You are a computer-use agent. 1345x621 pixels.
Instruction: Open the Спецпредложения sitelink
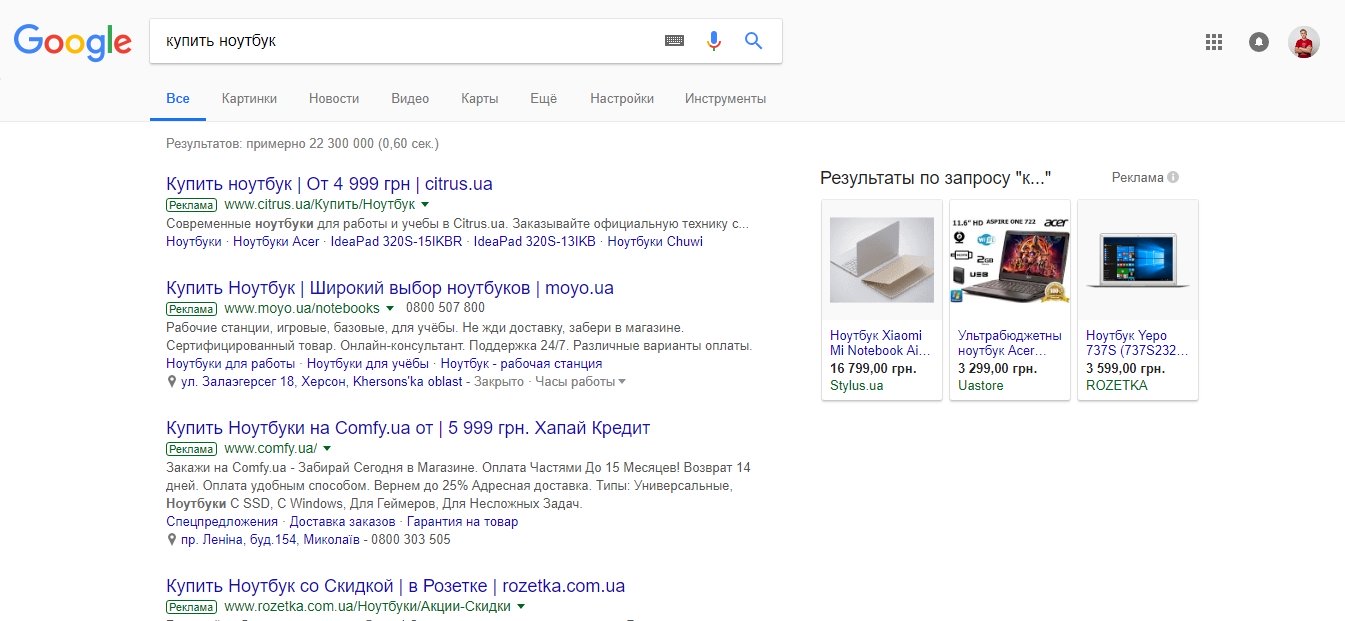[222, 522]
